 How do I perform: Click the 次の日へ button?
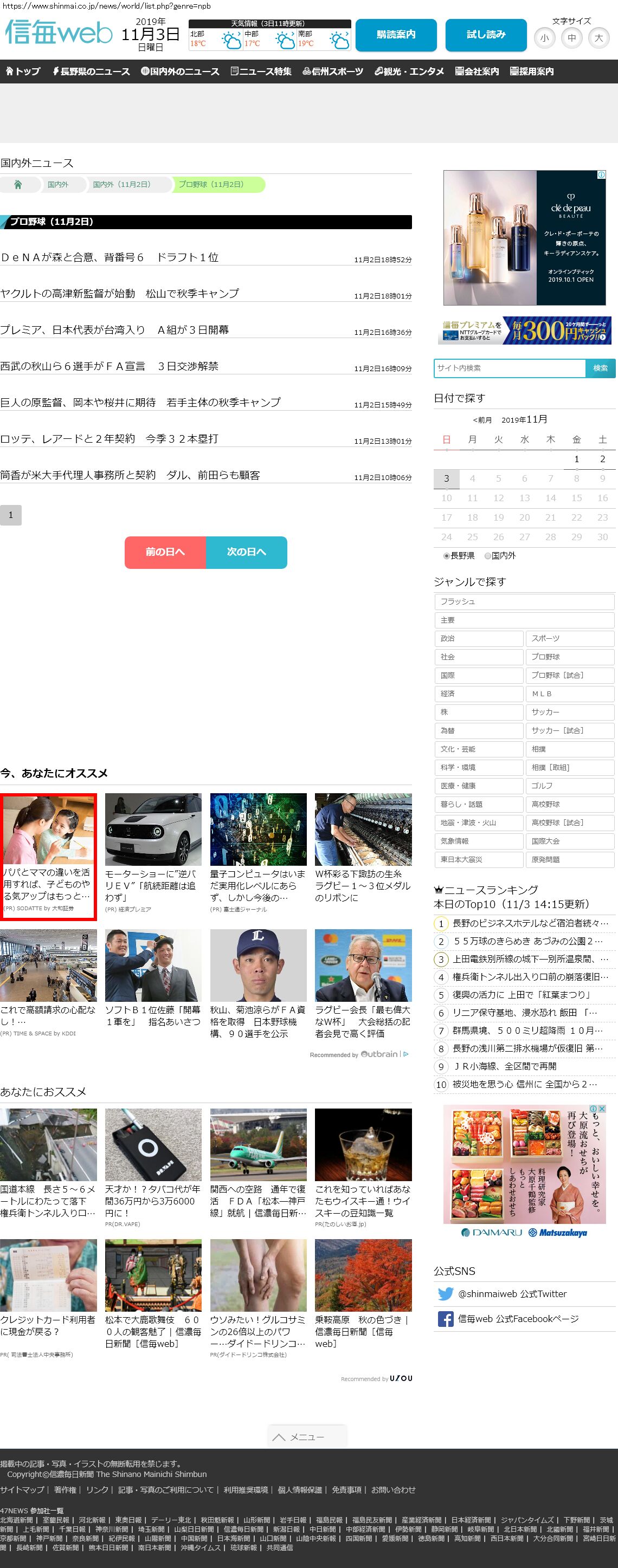247,552
